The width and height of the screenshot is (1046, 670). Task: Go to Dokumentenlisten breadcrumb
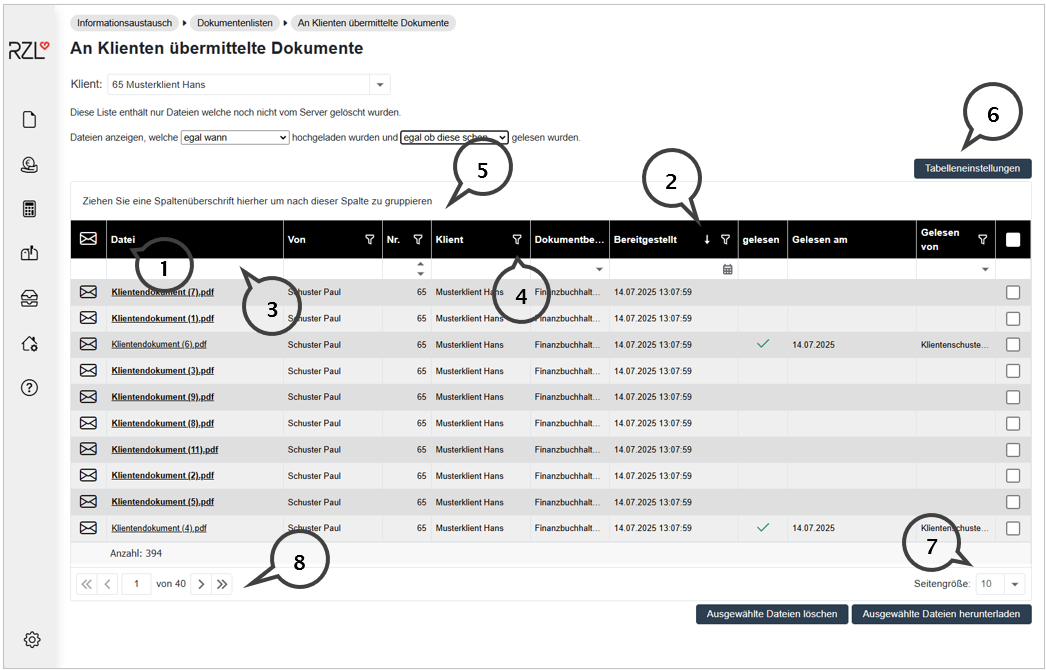(x=237, y=22)
